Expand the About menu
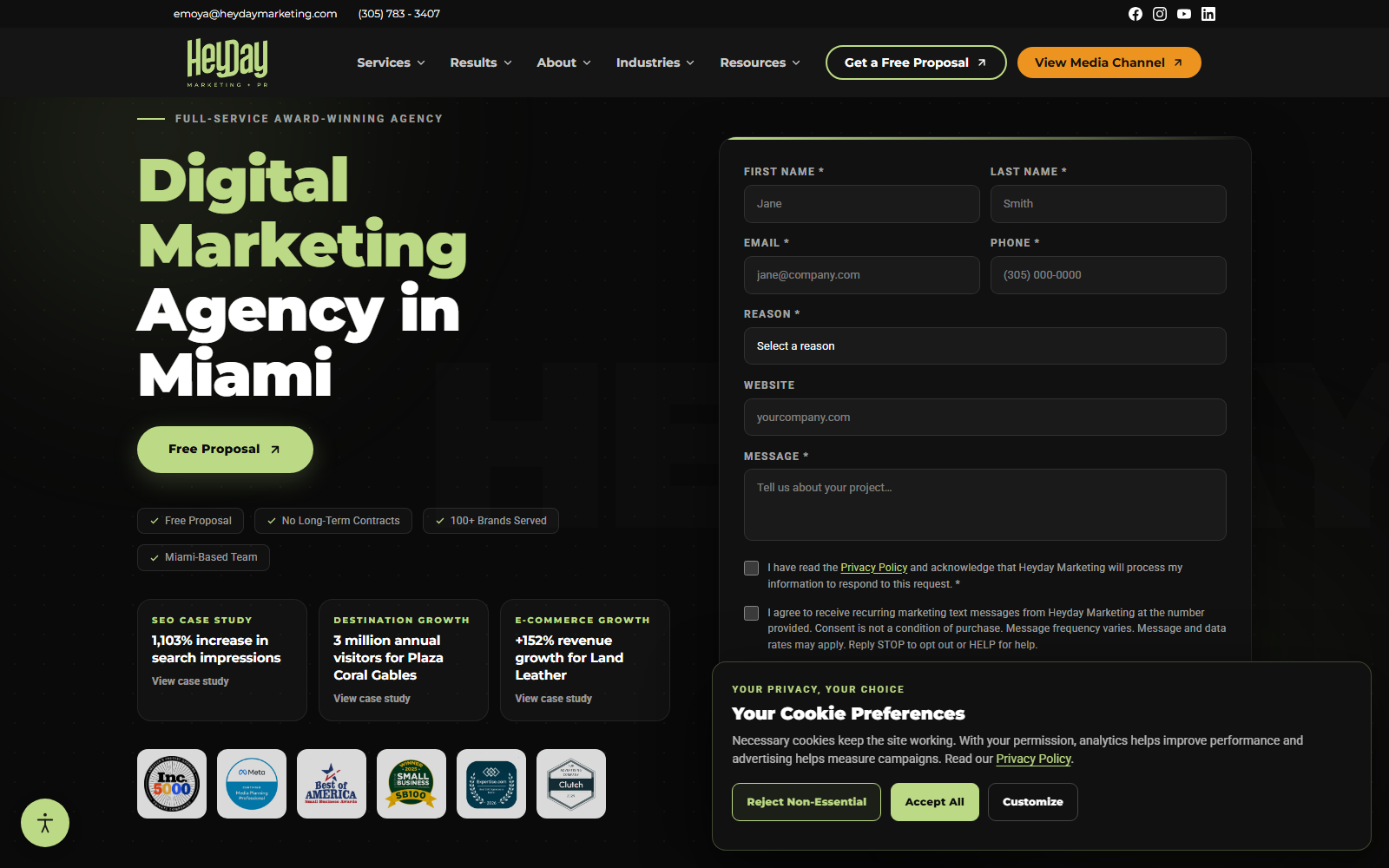Image resolution: width=1389 pixels, height=868 pixels. point(563,62)
